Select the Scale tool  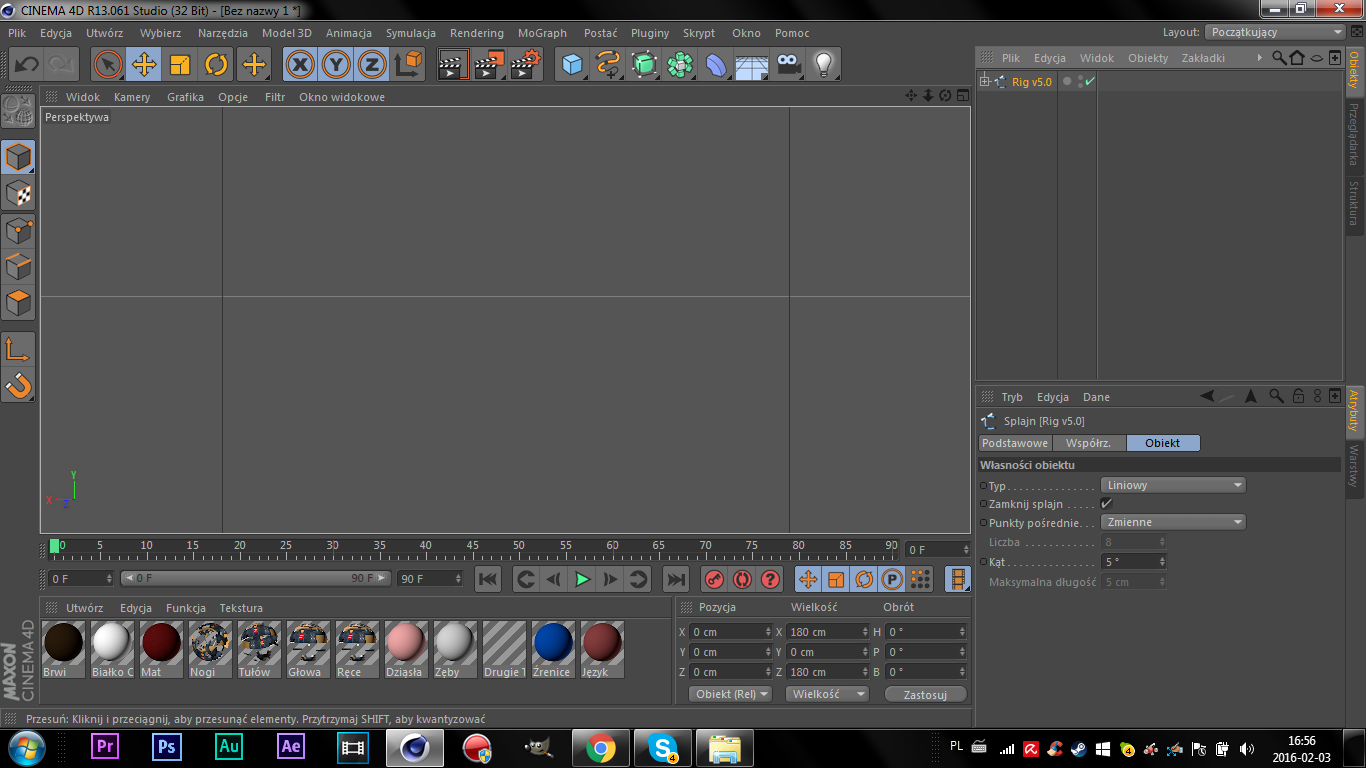[x=180, y=65]
